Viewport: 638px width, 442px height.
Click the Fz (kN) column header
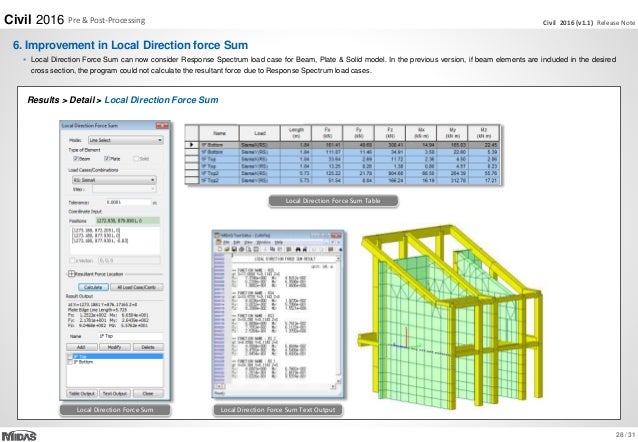coord(390,133)
